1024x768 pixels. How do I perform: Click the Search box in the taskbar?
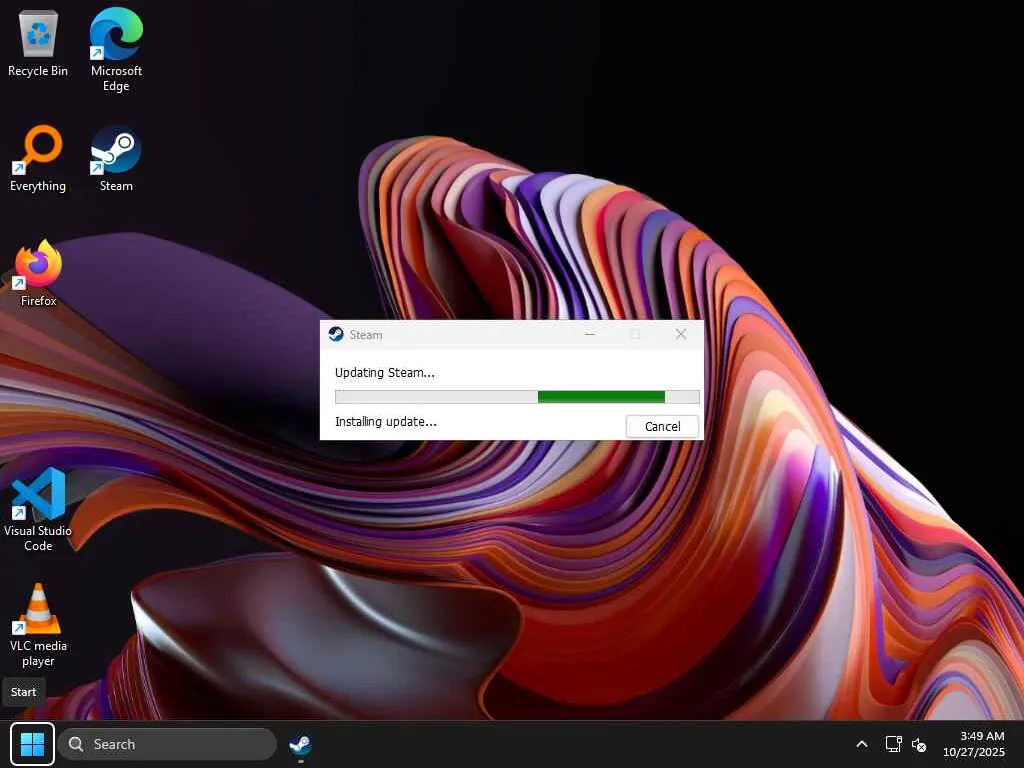tap(167, 744)
